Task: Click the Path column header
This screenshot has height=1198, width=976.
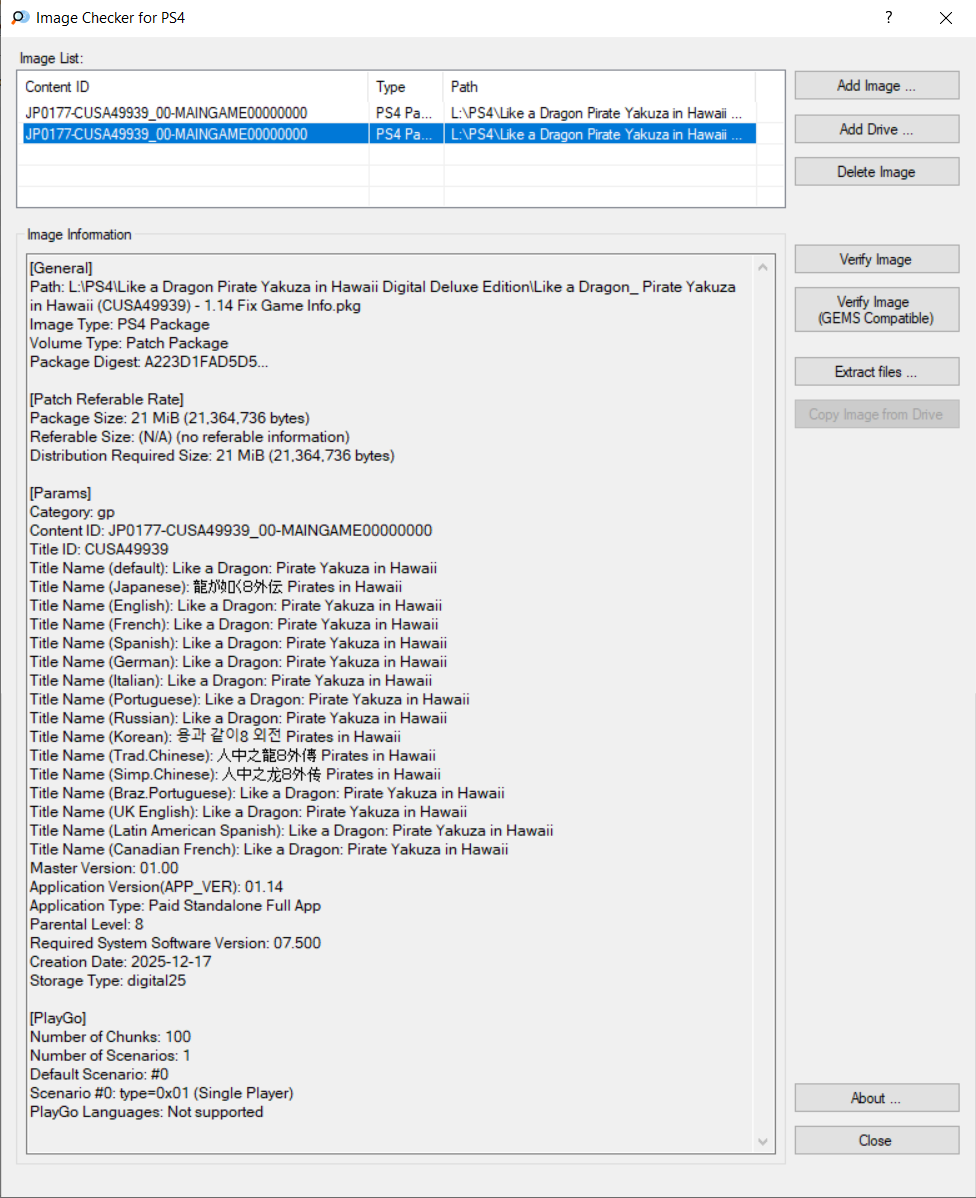Action: point(598,87)
